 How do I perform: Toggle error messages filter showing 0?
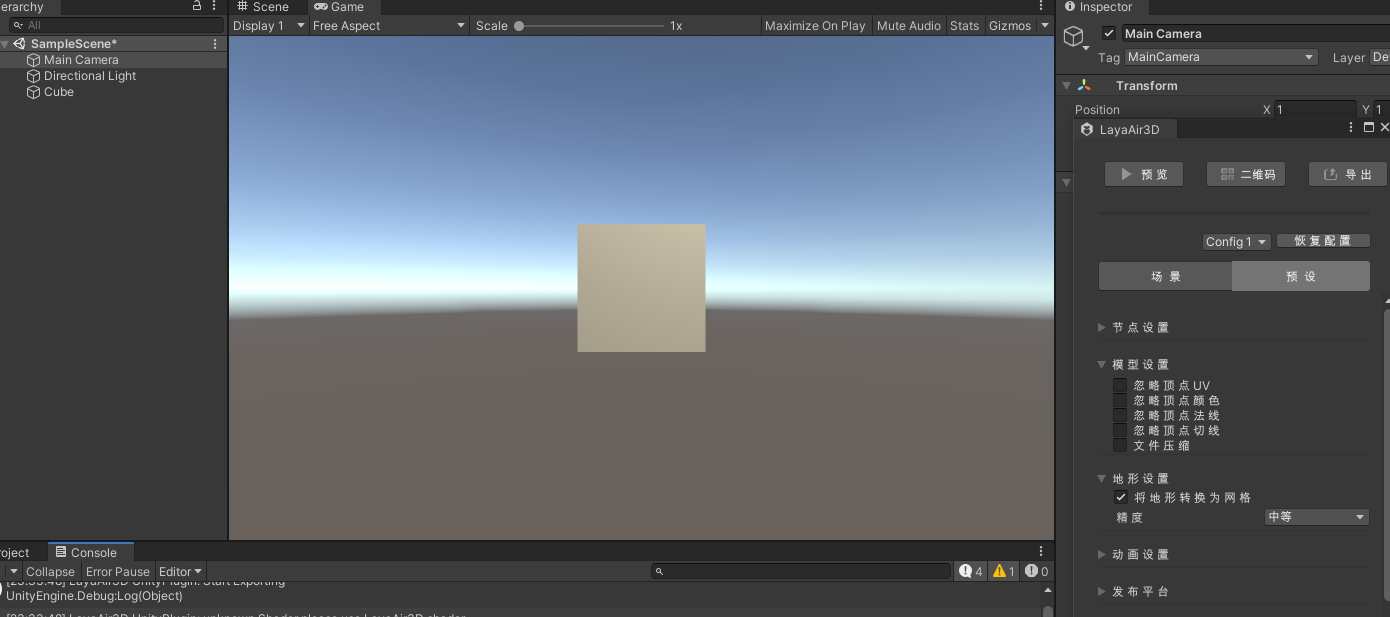point(1037,571)
